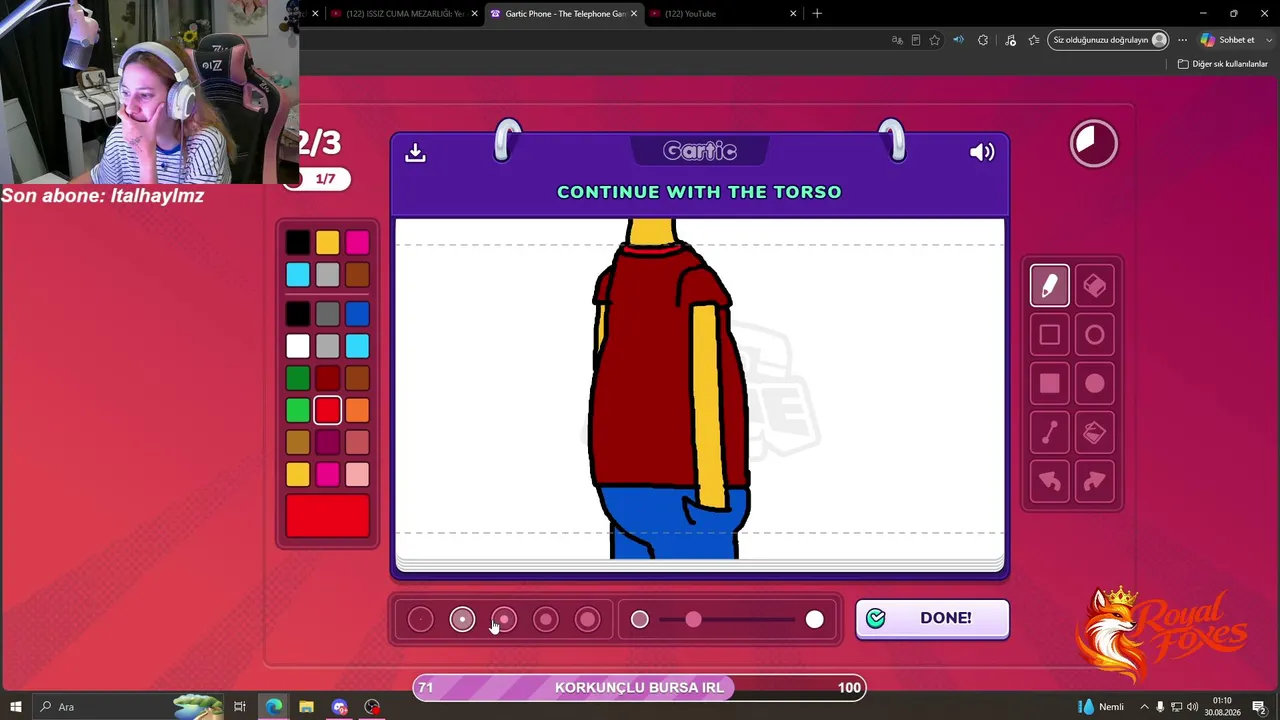Click the DONE! button
Image resolution: width=1280 pixels, height=720 pixels.
click(932, 618)
